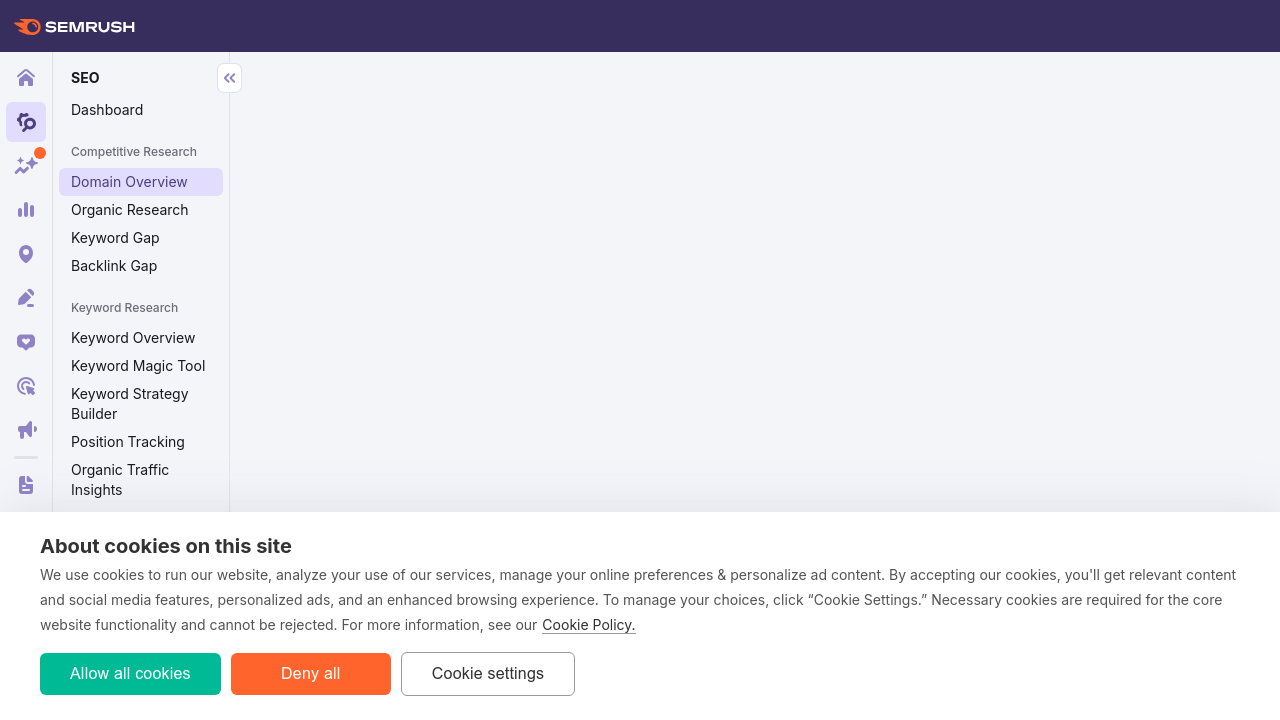This screenshot has height=720, width=1280.
Task: Open the Keyword Magic Tool
Action: [138, 365]
